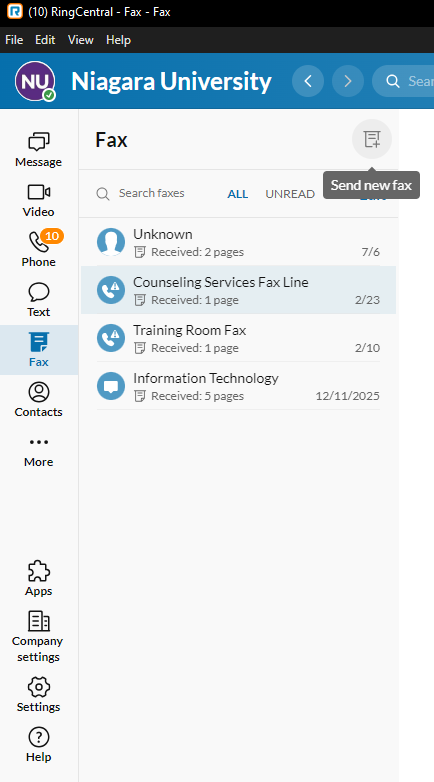Image resolution: width=434 pixels, height=782 pixels.
Task: Open the Text messaging section
Action: [38, 299]
